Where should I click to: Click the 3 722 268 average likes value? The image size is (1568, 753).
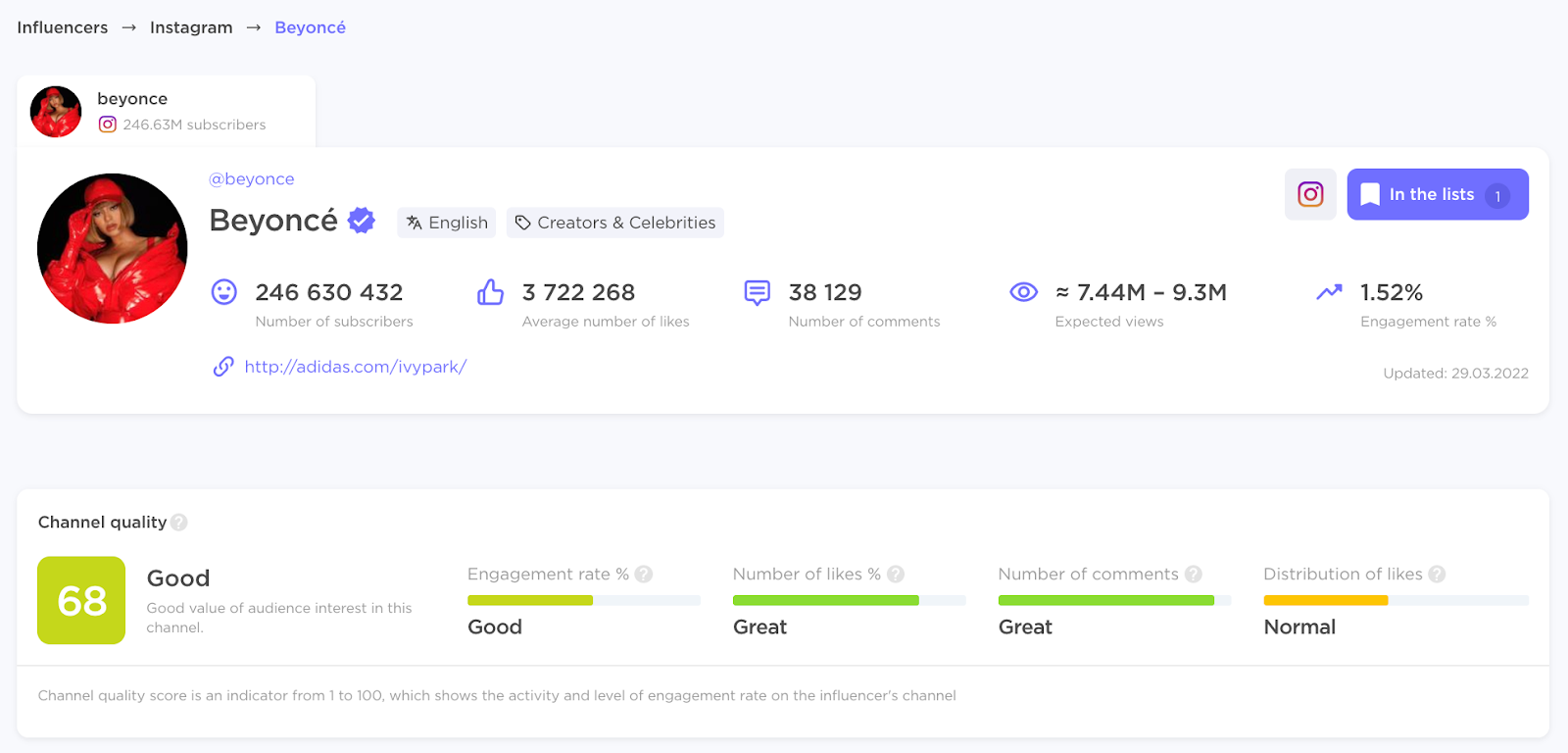pyautogui.click(x=578, y=292)
